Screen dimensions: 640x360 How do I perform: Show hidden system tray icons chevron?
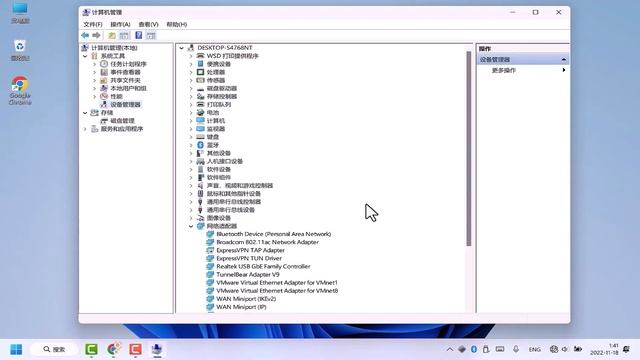click(x=450, y=349)
